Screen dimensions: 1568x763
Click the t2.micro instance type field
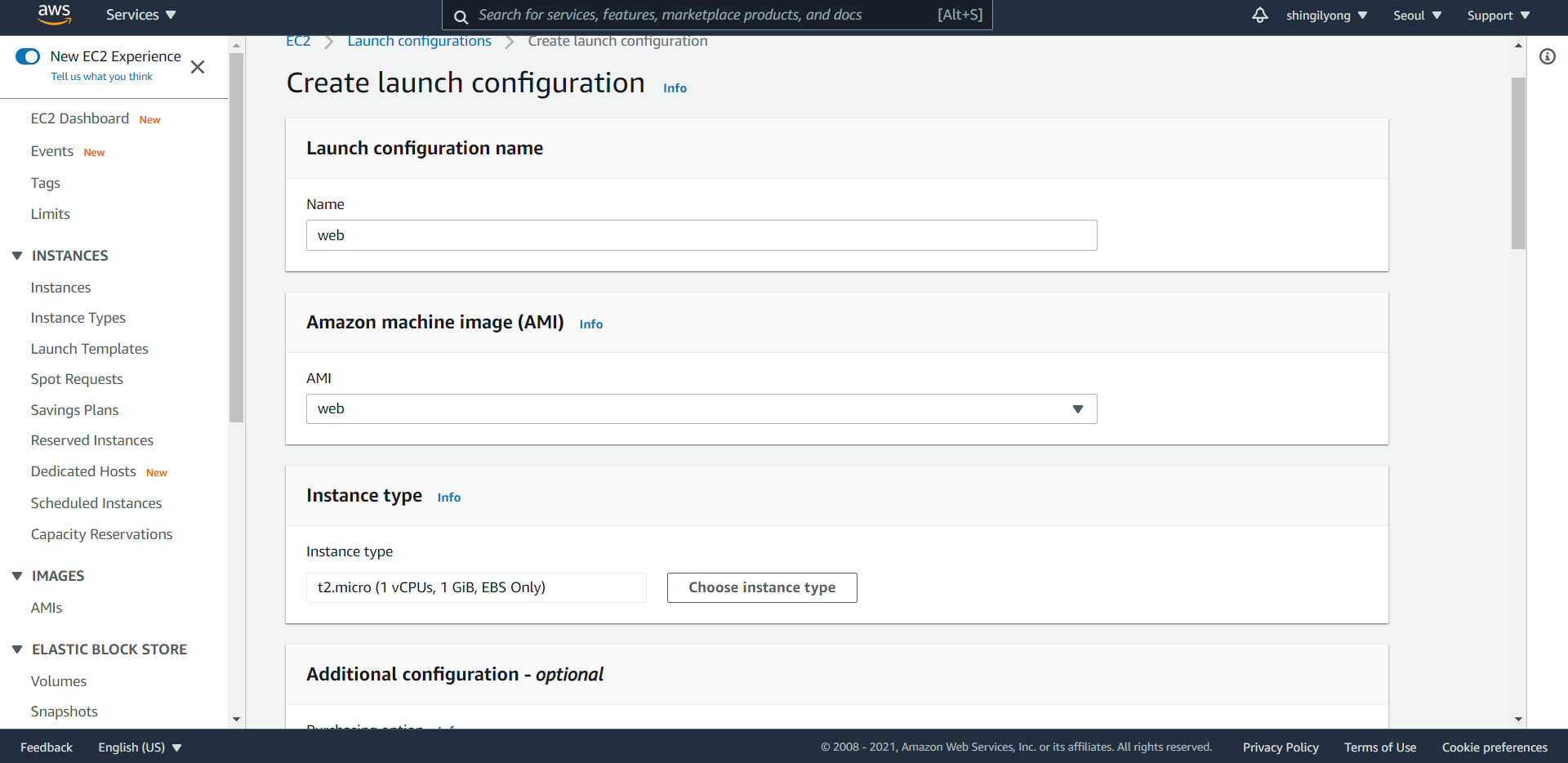(x=476, y=587)
